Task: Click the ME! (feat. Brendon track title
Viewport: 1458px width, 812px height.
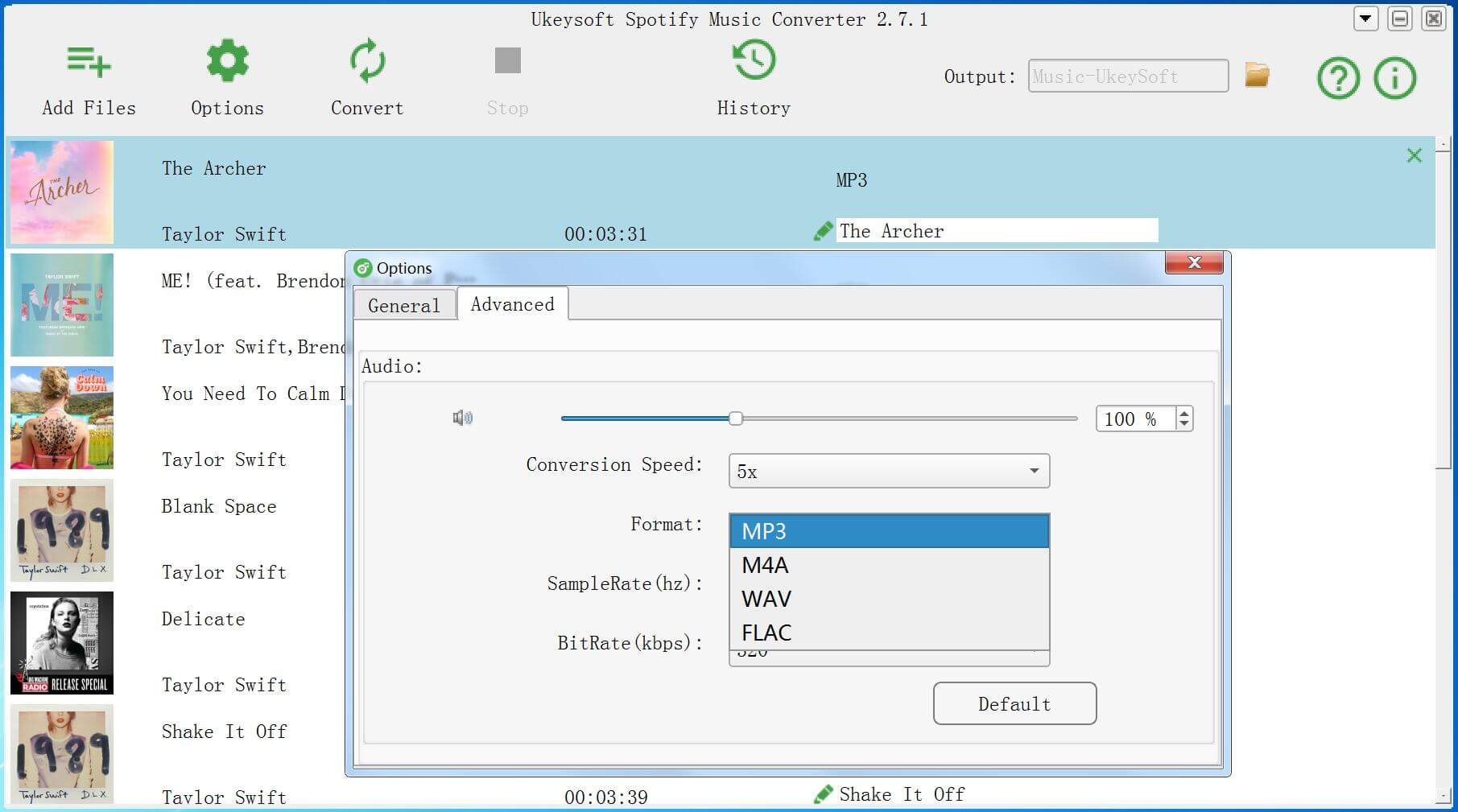Action: [x=253, y=281]
